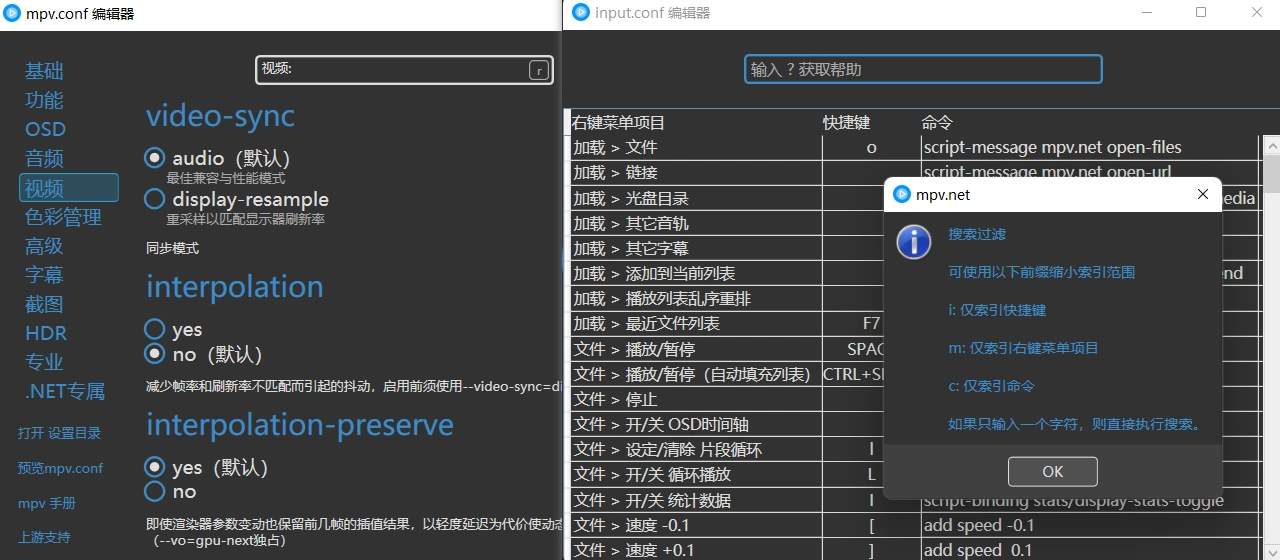The image size is (1280, 560).
Task: Select the 加载 > 其它字幕 cell
Action: click(x=696, y=248)
